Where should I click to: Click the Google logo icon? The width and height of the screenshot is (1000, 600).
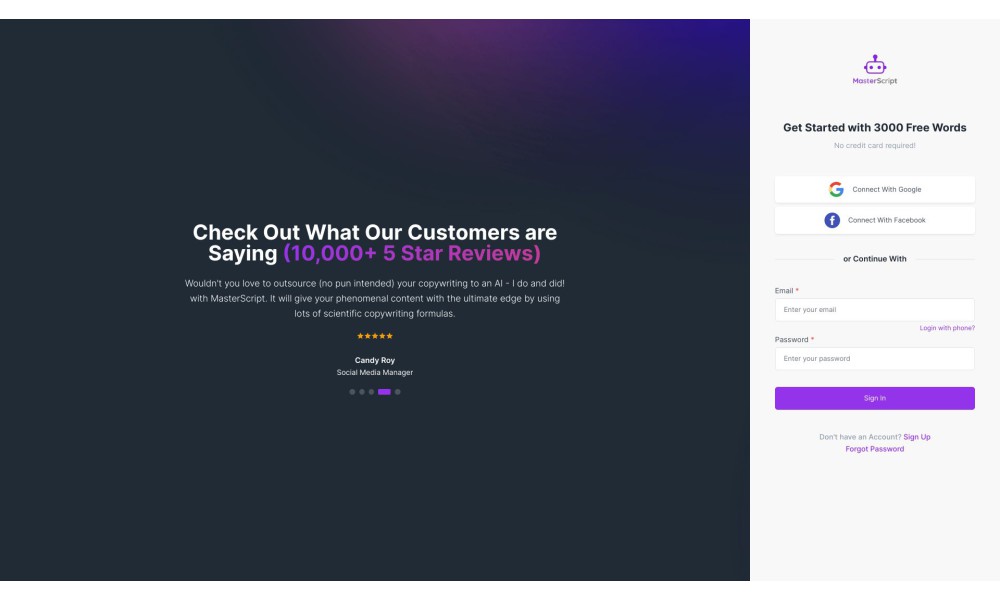click(835, 189)
